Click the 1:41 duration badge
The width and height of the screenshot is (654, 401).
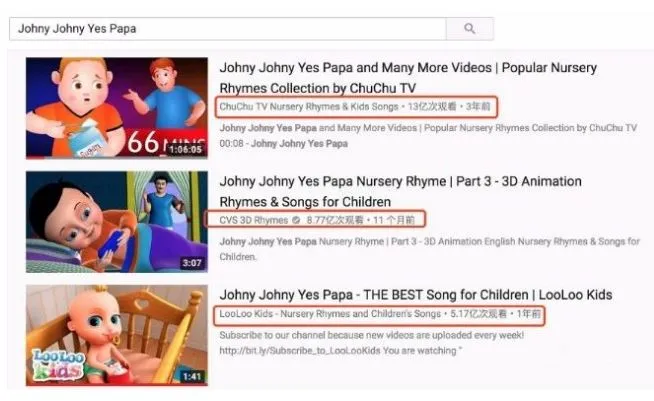pos(192,376)
